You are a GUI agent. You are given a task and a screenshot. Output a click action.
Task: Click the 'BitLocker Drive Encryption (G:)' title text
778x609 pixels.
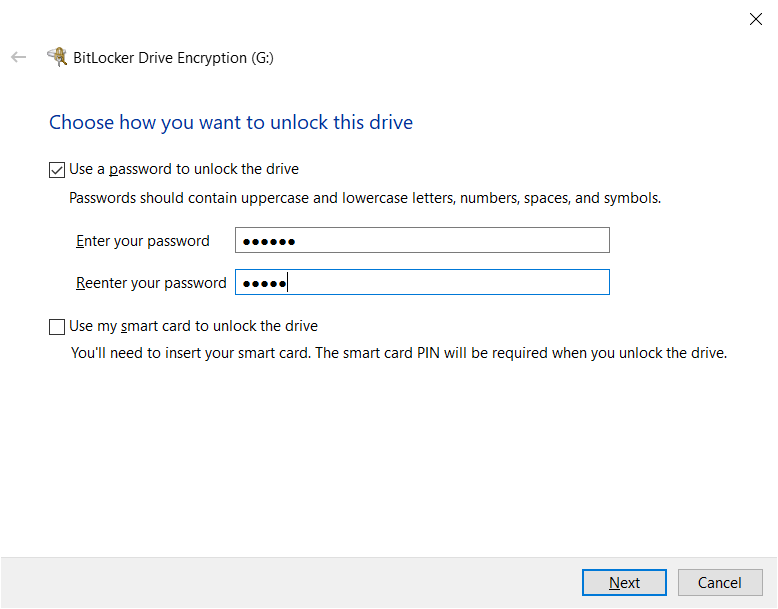(173, 58)
